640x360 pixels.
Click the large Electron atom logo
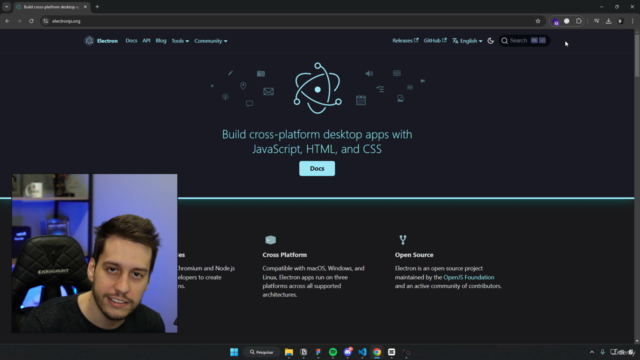point(318,88)
